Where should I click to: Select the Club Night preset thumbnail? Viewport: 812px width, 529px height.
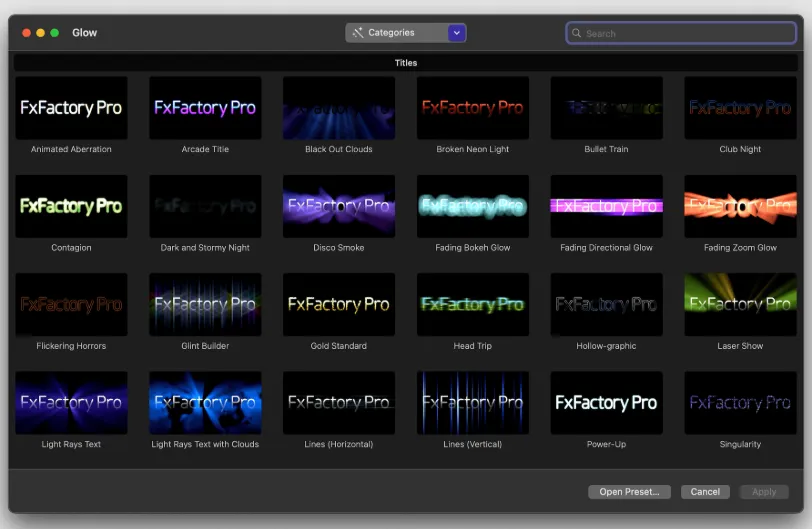[741, 108]
